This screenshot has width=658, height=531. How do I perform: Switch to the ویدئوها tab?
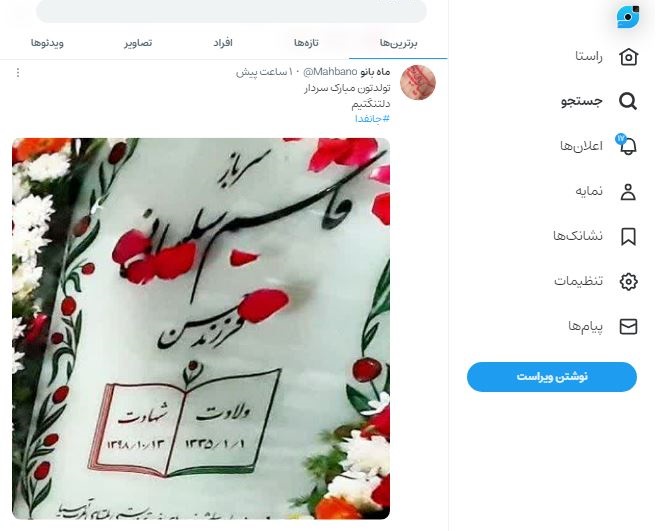pyautogui.click(x=47, y=43)
